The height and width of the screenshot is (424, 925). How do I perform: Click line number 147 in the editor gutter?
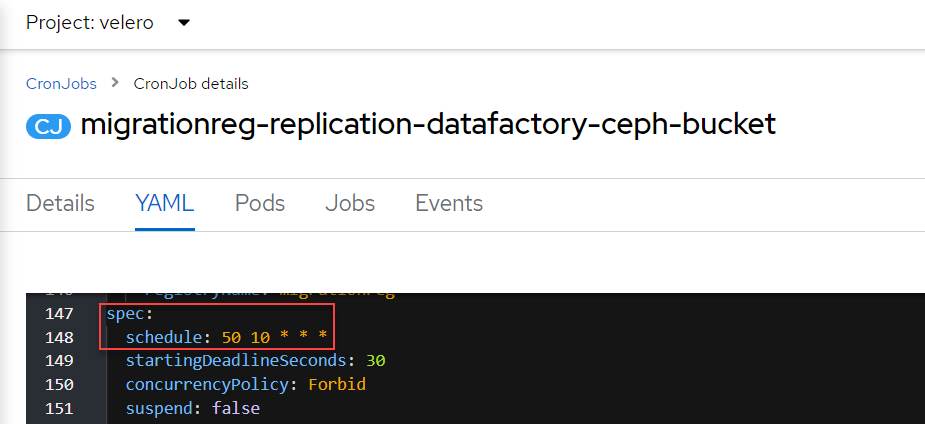tap(60, 314)
